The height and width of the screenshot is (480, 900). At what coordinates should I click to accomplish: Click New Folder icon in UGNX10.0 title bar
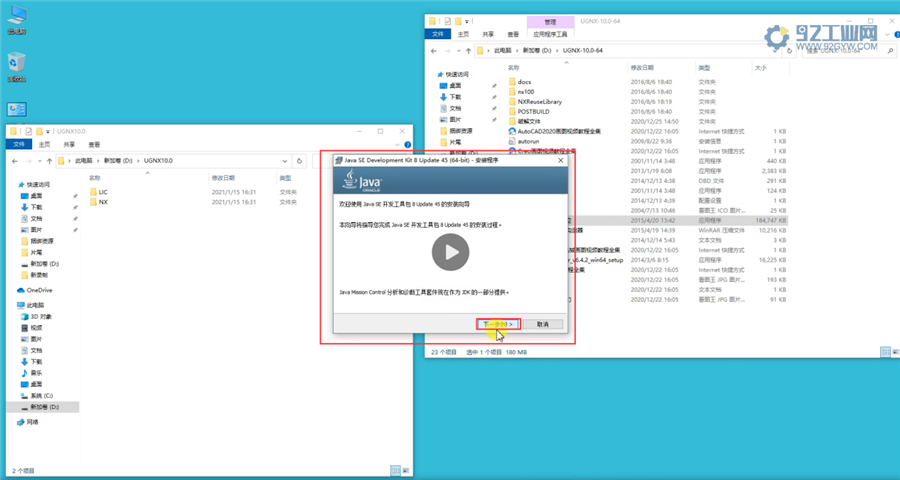tap(39, 131)
